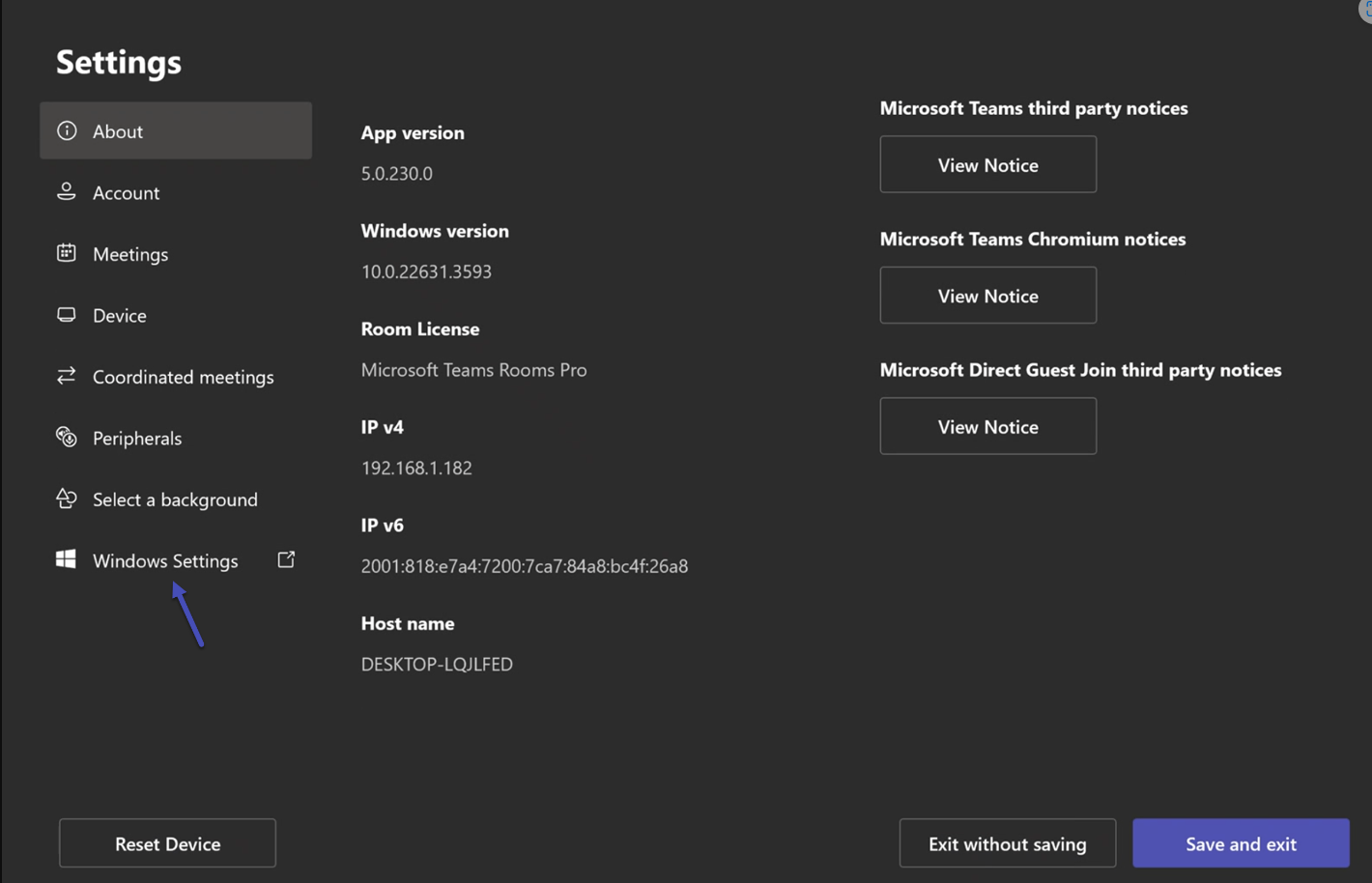Click the Reset Device button
The image size is (1372, 883).
pyautogui.click(x=167, y=843)
